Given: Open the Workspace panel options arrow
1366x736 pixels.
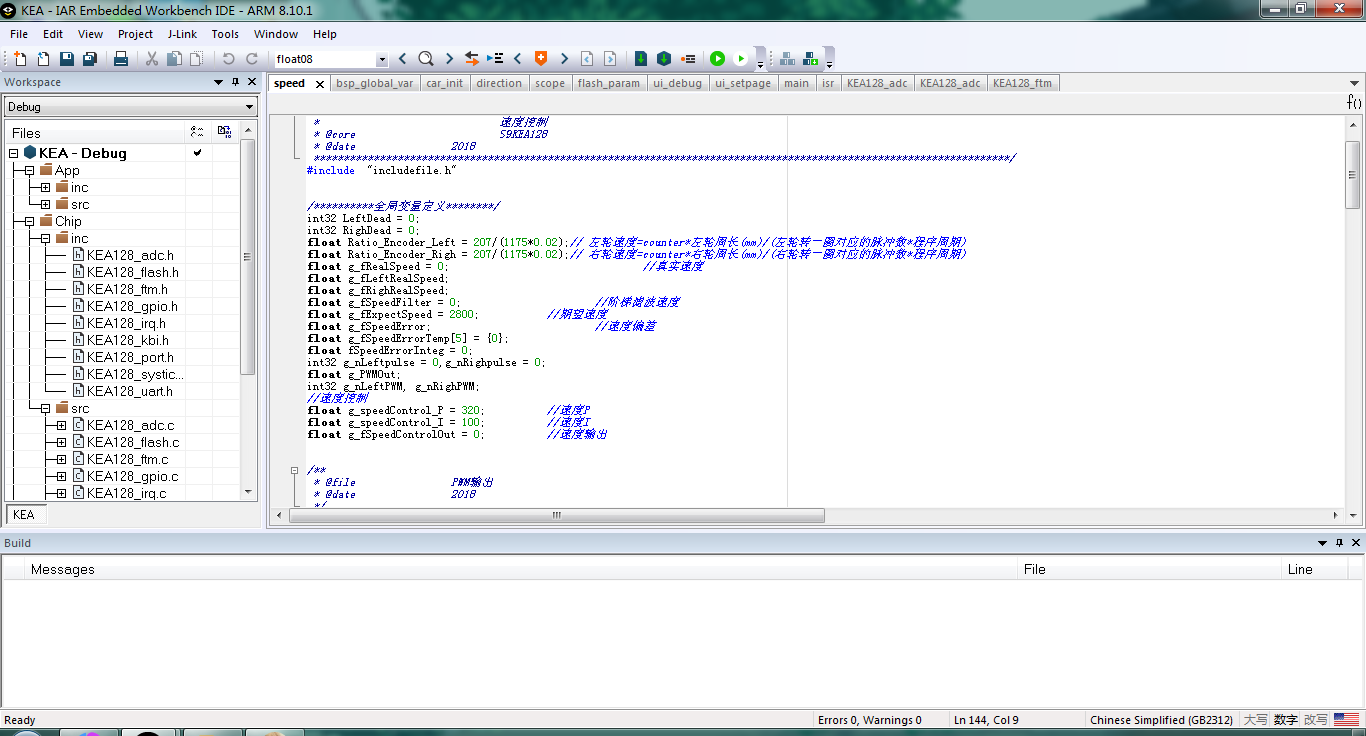Looking at the screenshot, I should [219, 83].
